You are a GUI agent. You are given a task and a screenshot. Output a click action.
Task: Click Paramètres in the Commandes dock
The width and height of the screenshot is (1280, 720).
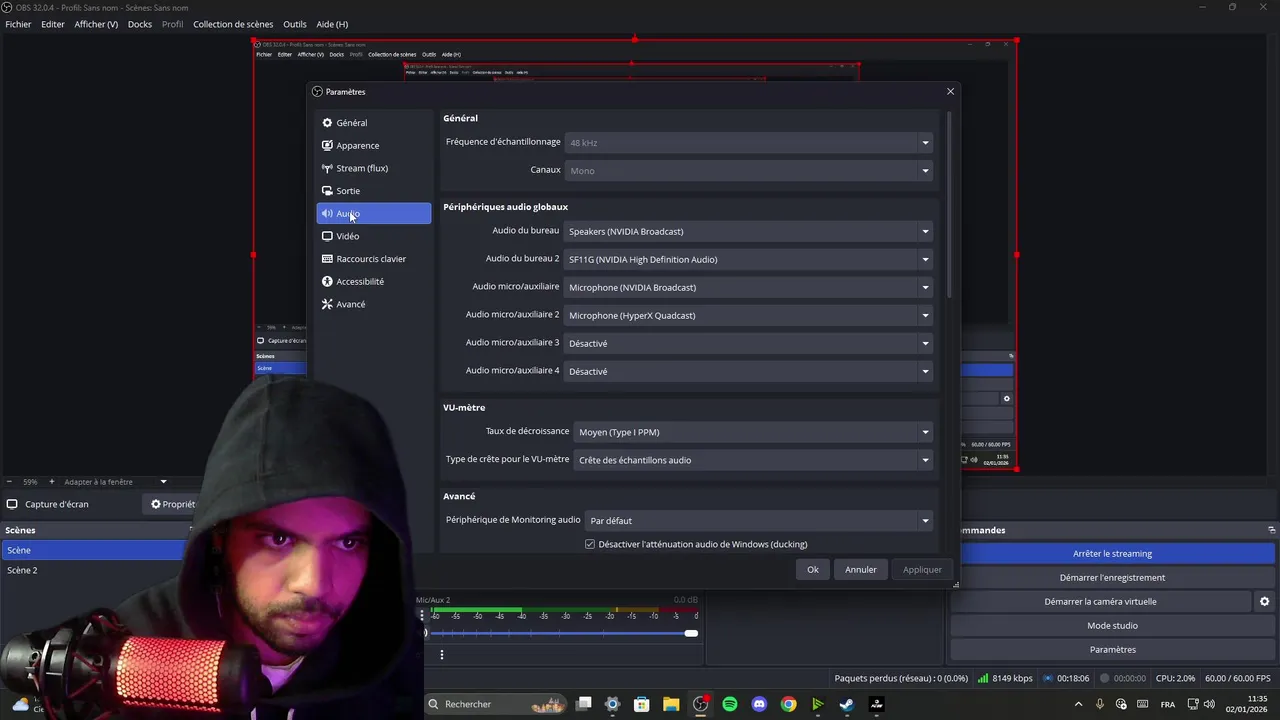1112,650
